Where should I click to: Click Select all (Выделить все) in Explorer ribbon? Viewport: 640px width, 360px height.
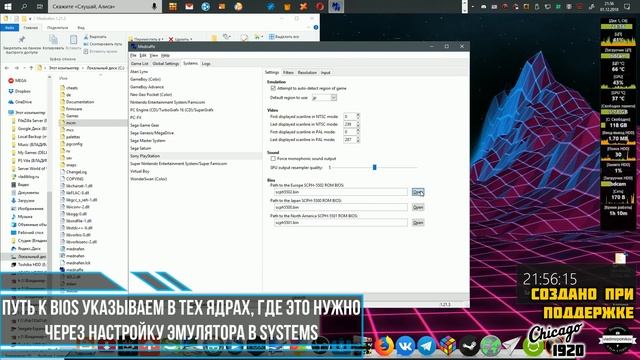(x=284, y=37)
